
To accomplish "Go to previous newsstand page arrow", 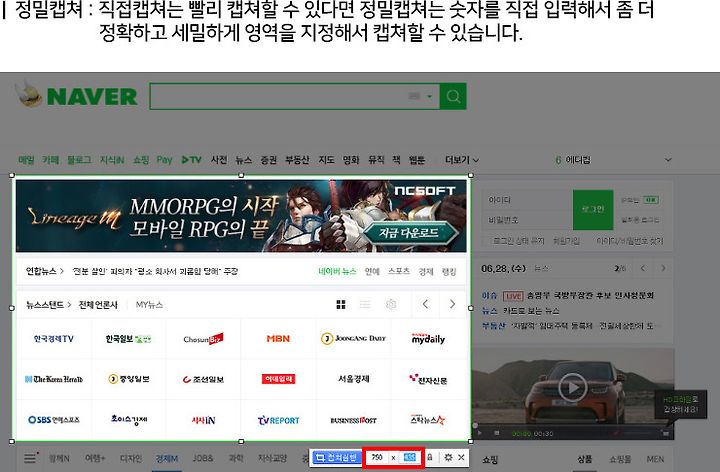I will [425, 304].
